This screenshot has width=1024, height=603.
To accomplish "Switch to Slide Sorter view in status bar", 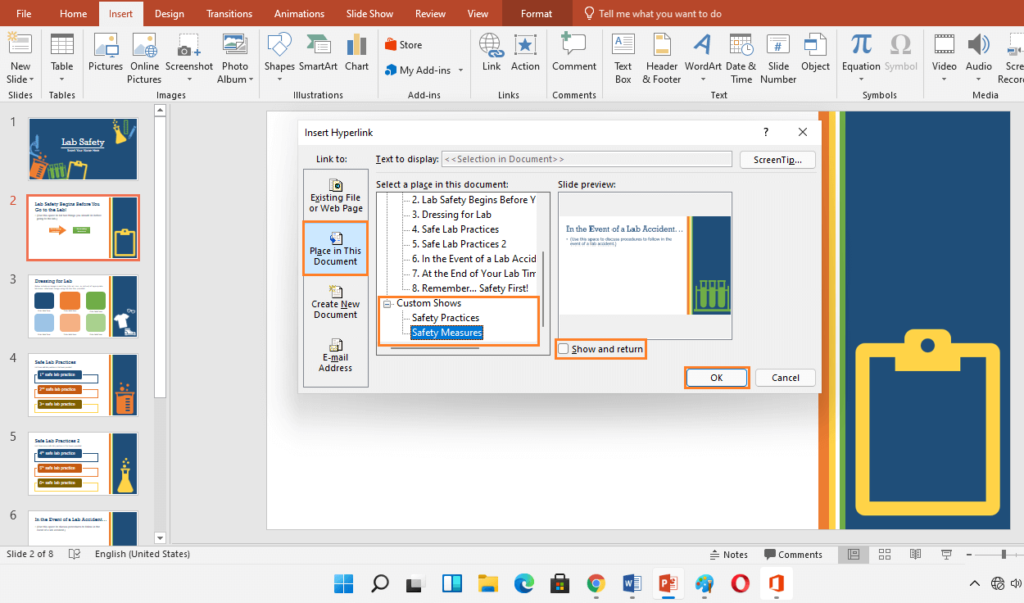I will point(885,554).
